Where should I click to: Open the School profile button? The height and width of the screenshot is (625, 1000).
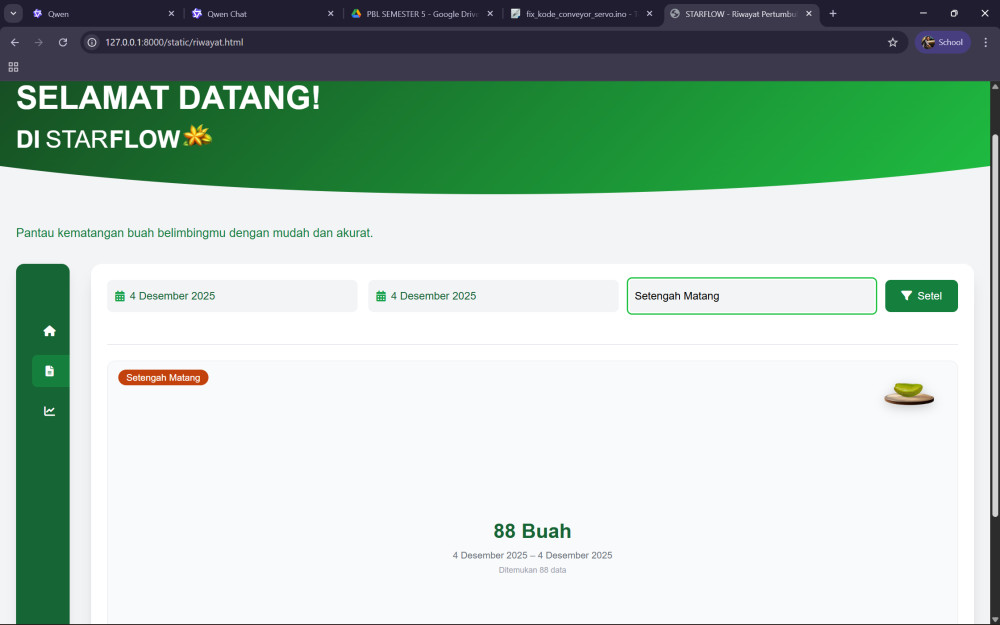click(942, 42)
